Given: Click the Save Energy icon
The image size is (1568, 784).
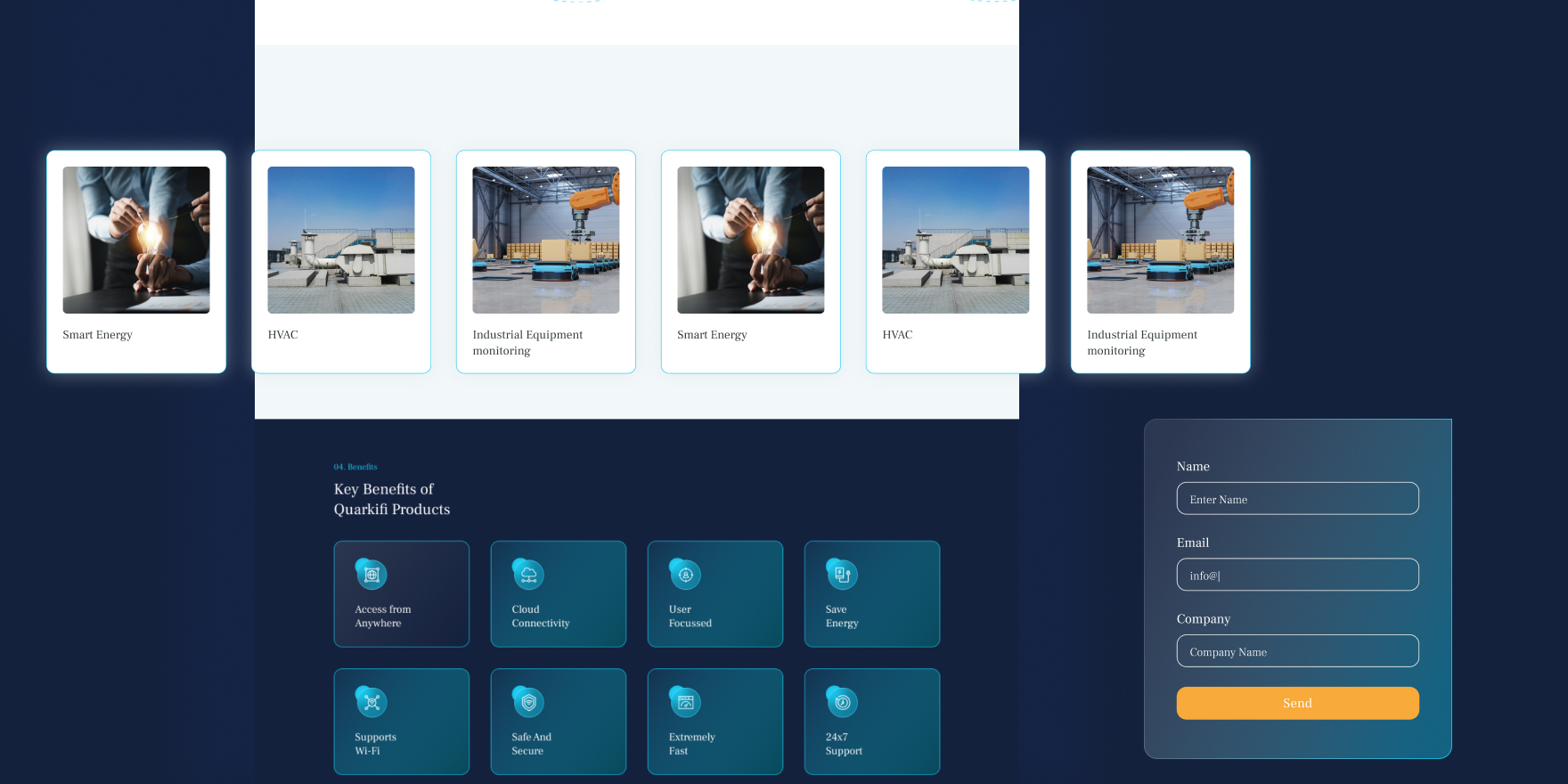Looking at the screenshot, I should tap(842, 575).
